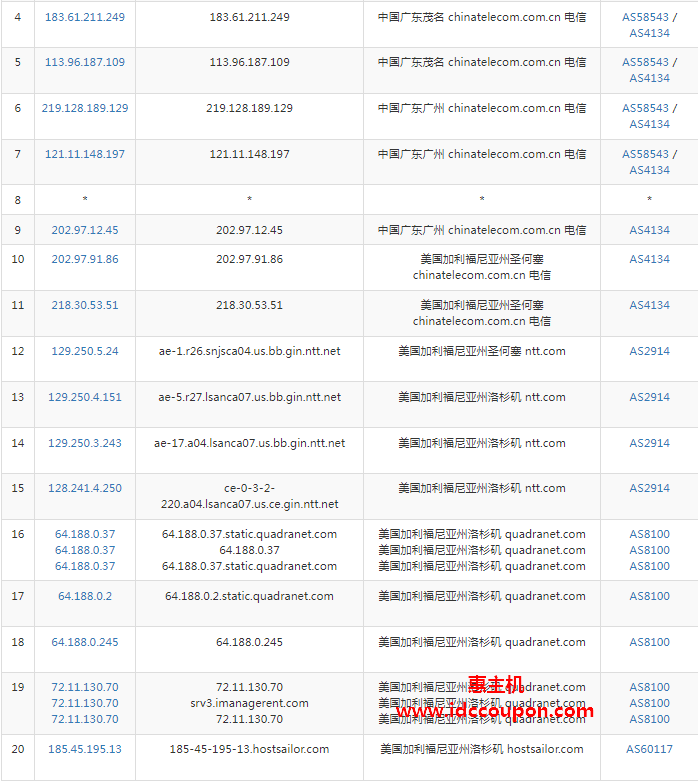Viewport: 698px width, 782px height.
Task: Click the AS4134 link in hop 10 row
Action: pos(649,259)
